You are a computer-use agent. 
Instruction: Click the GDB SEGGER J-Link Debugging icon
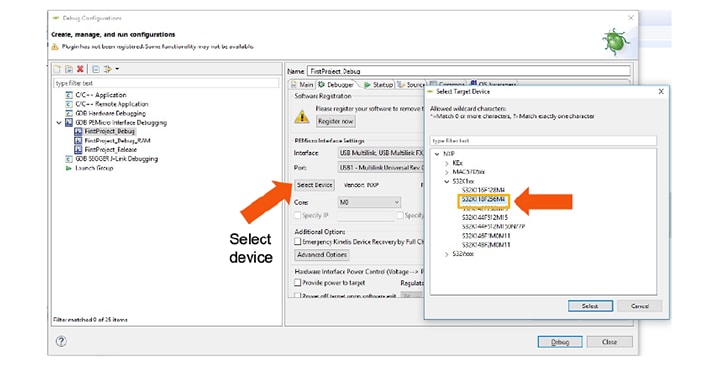click(69, 159)
